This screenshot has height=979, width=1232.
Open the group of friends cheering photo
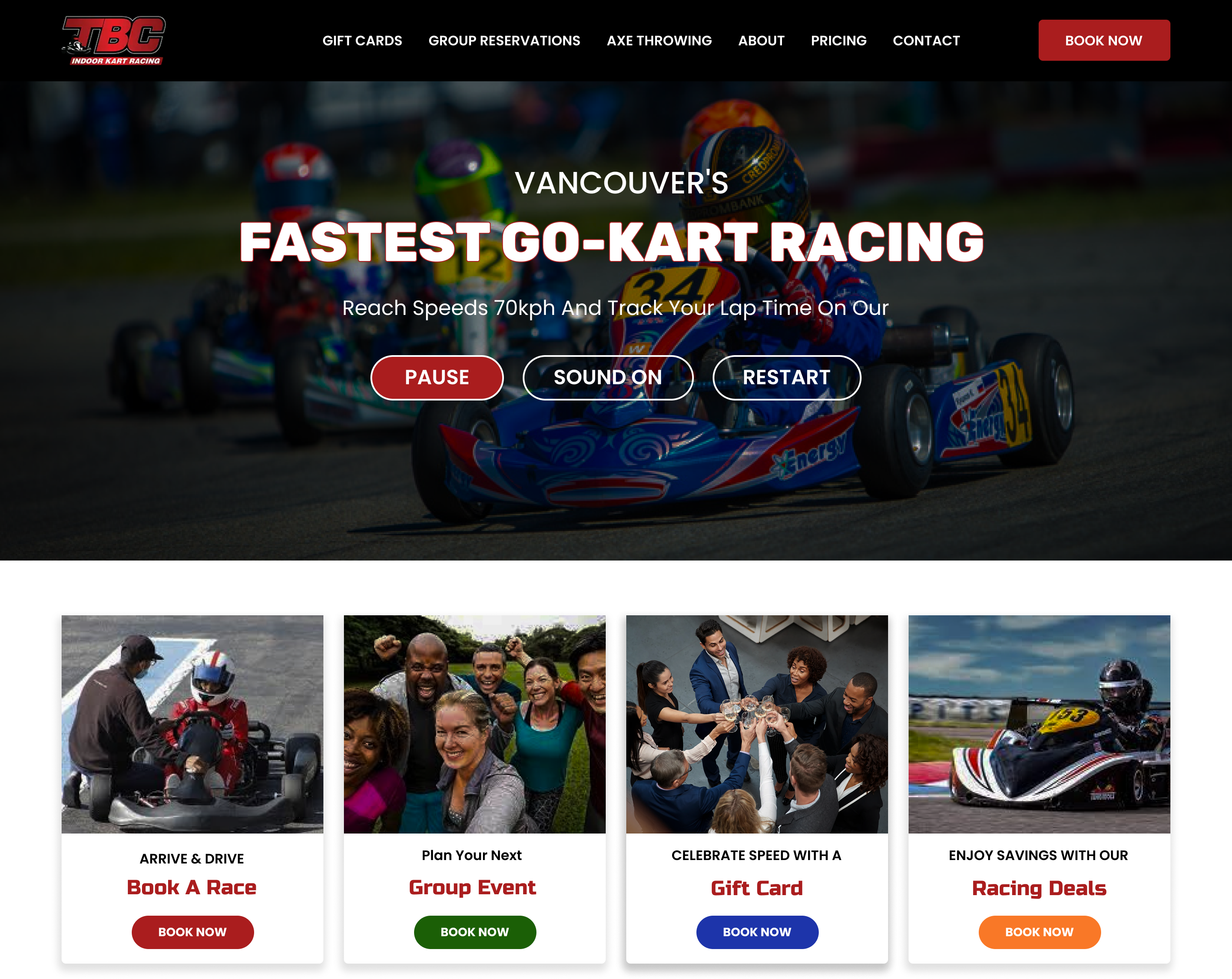click(474, 724)
